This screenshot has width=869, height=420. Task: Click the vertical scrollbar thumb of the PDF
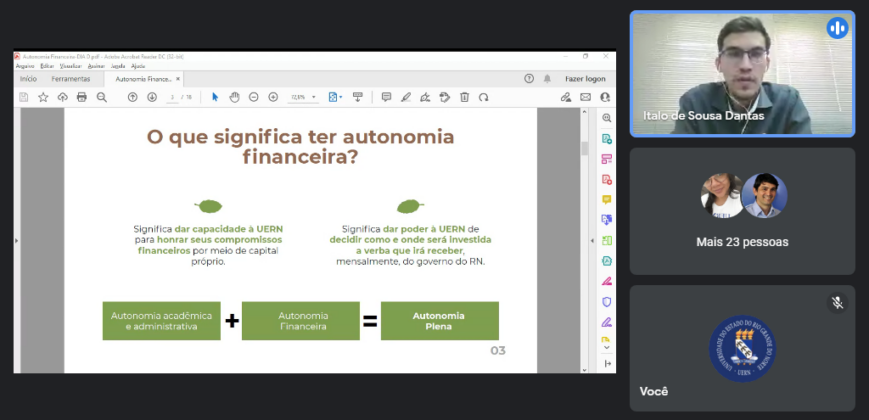coord(584,148)
